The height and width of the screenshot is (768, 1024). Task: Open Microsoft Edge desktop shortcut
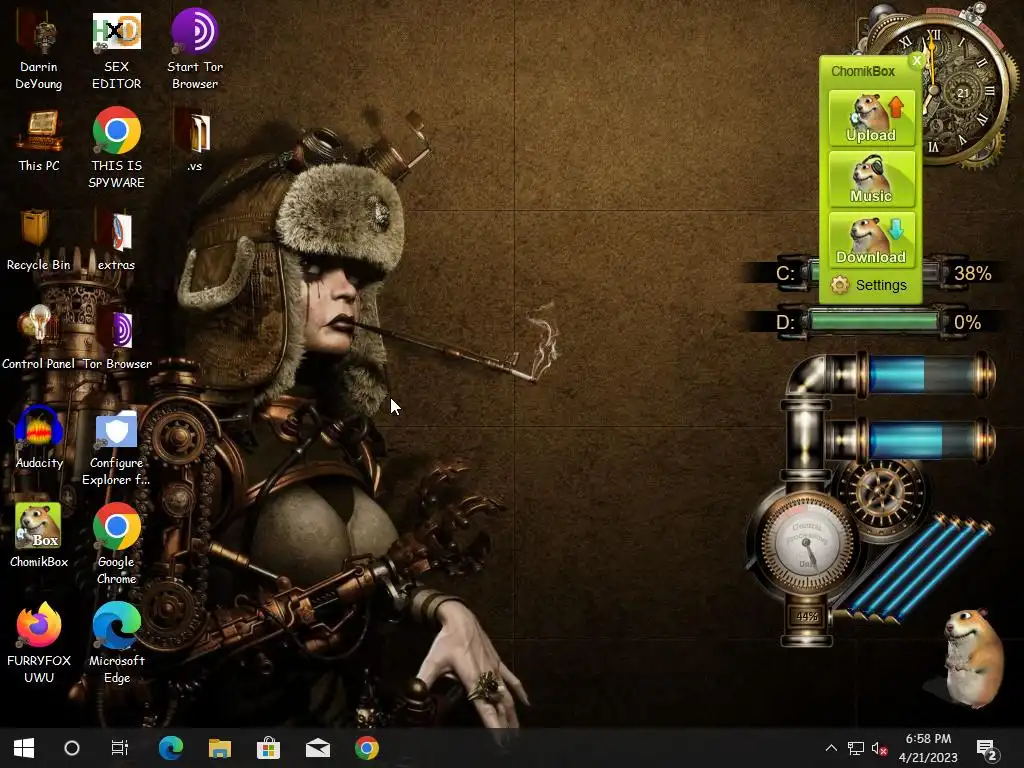point(116,644)
